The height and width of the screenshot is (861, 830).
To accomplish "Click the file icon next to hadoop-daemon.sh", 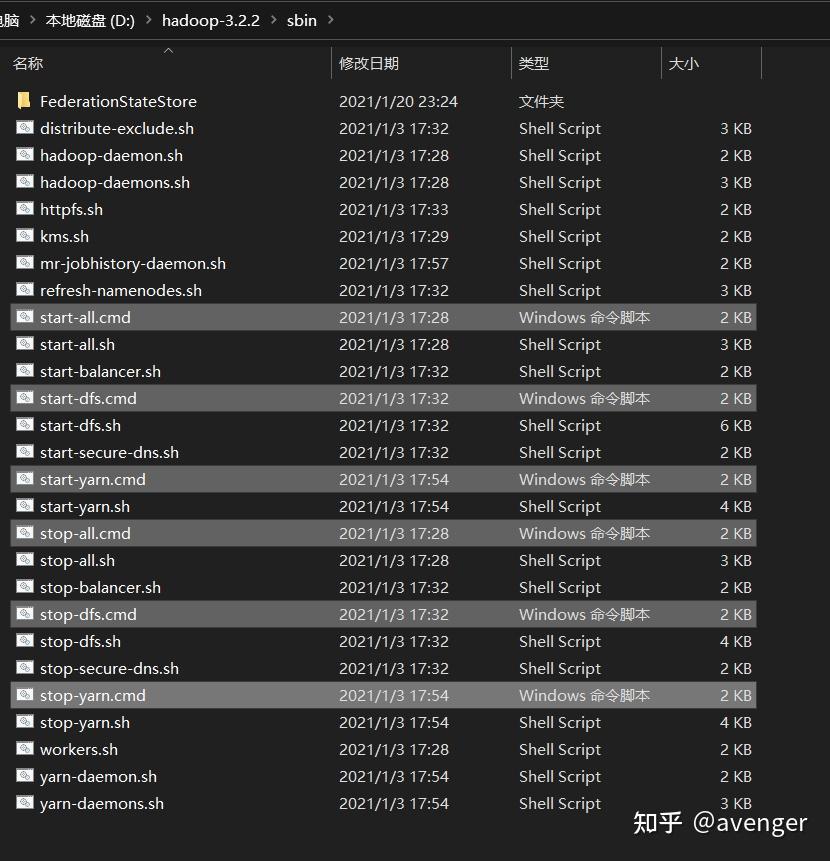I will click(24, 155).
